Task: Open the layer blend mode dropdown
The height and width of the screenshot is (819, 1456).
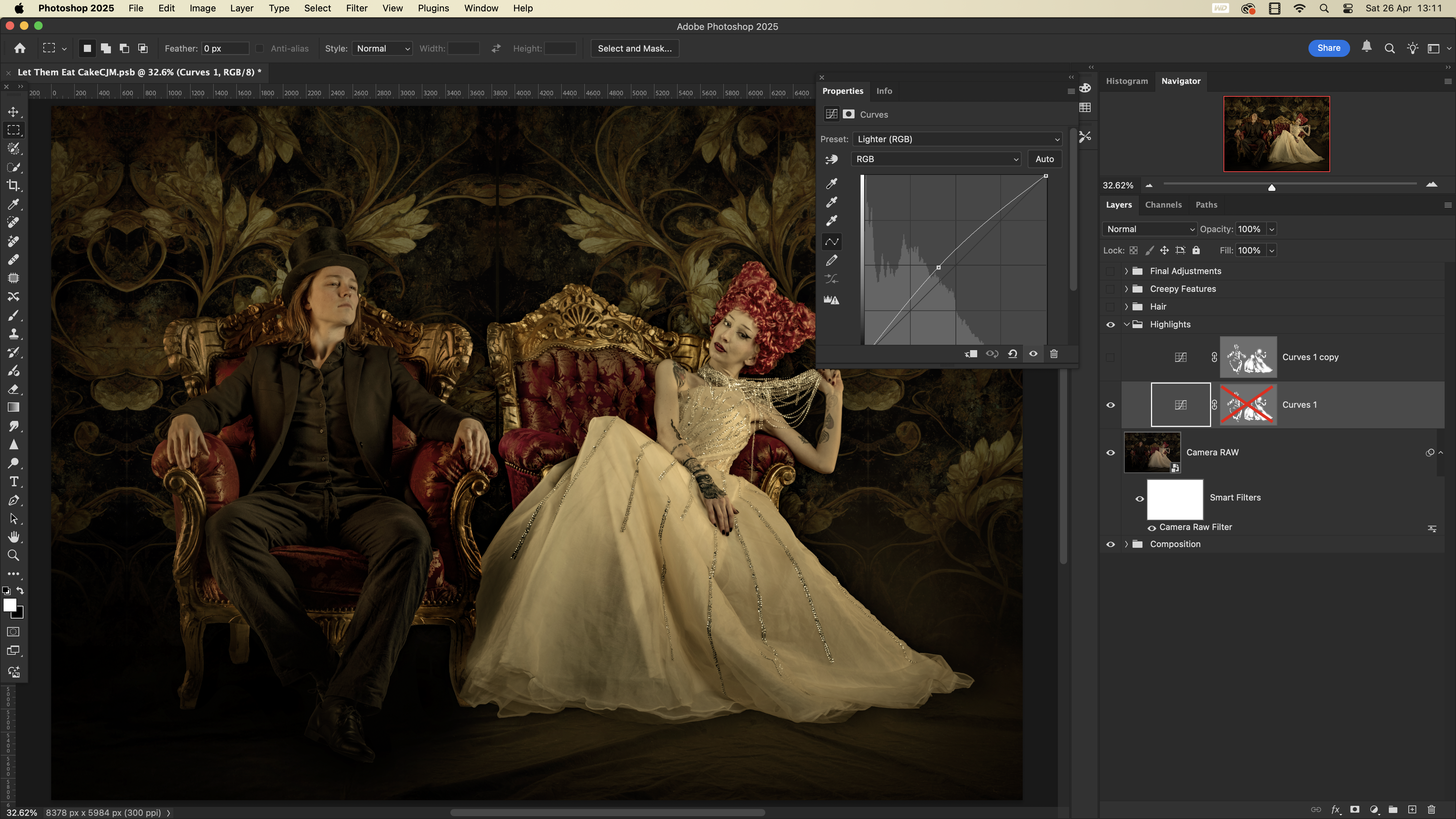Action: pos(1149,229)
